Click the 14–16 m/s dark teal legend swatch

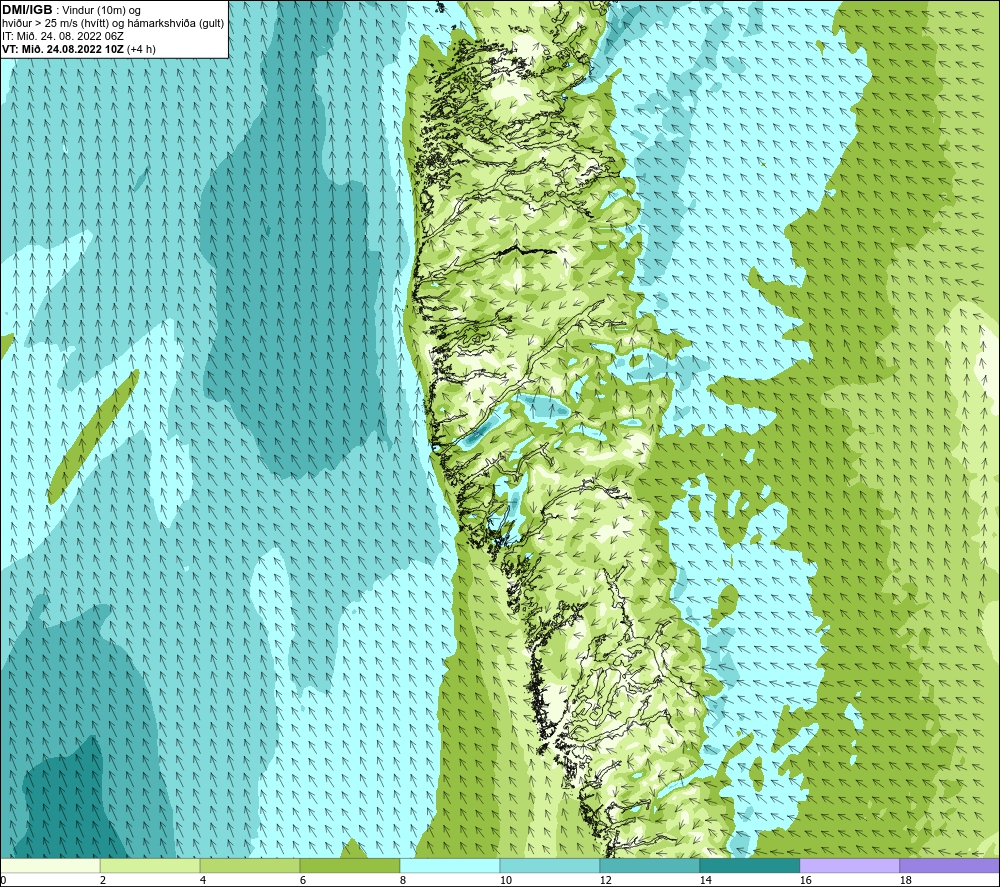pos(749,865)
